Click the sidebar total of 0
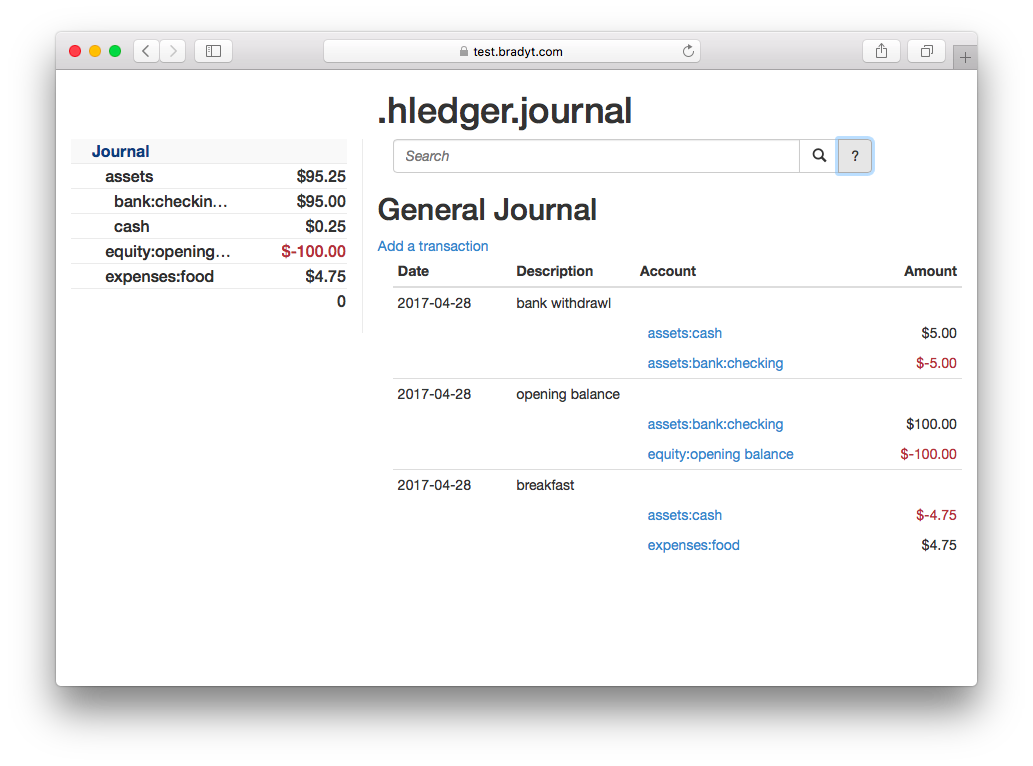1033x766 pixels. 341,301
